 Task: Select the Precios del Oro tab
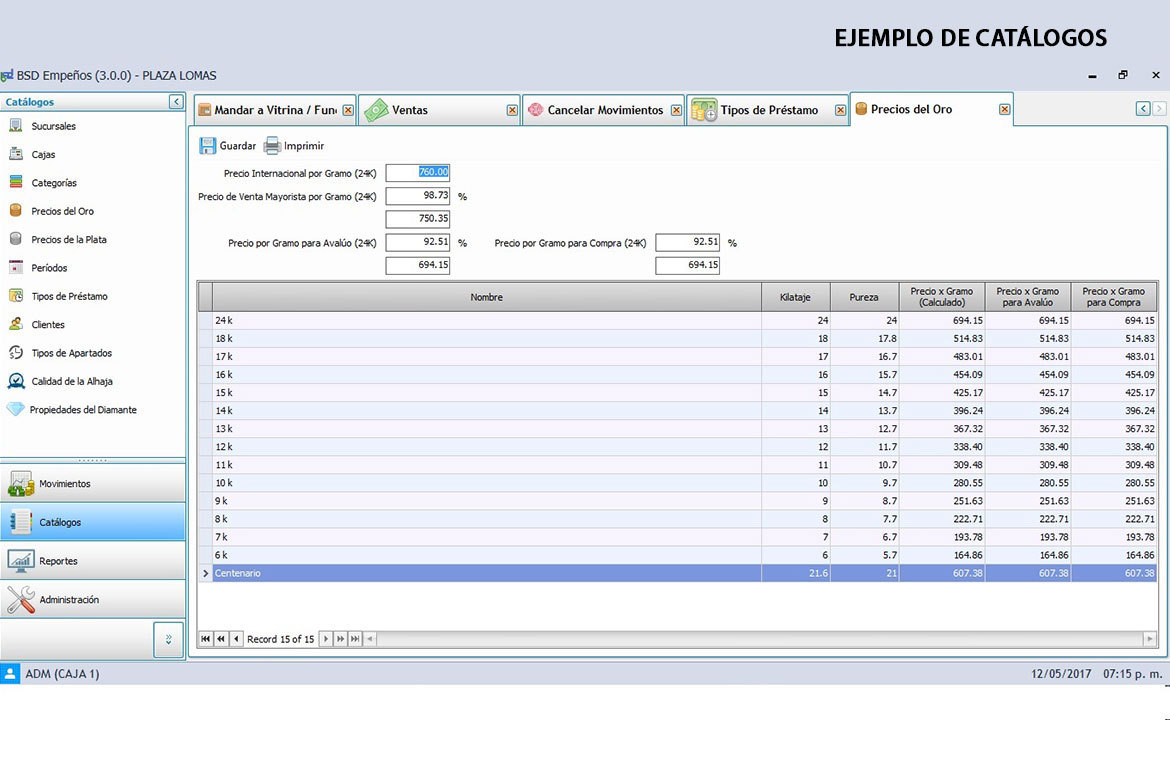[932, 109]
